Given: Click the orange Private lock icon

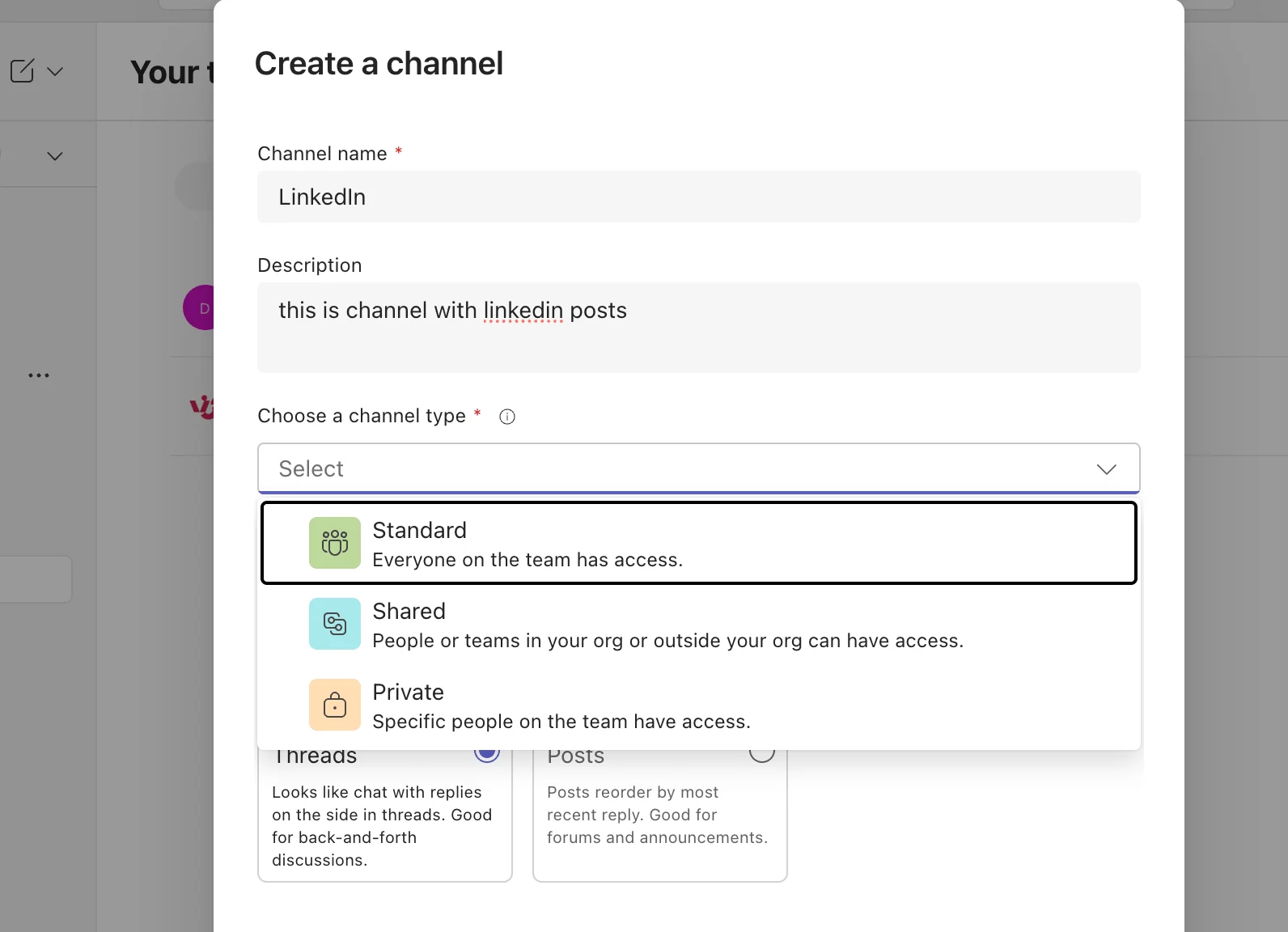Looking at the screenshot, I should pos(335,705).
